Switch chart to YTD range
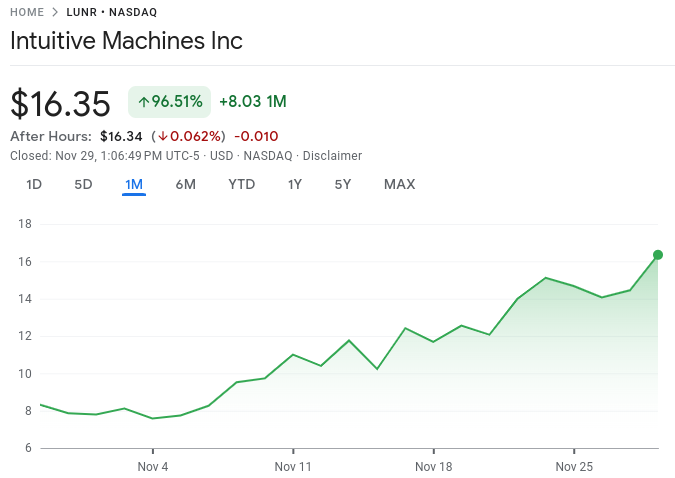This screenshot has height=478, width=675. tap(241, 184)
